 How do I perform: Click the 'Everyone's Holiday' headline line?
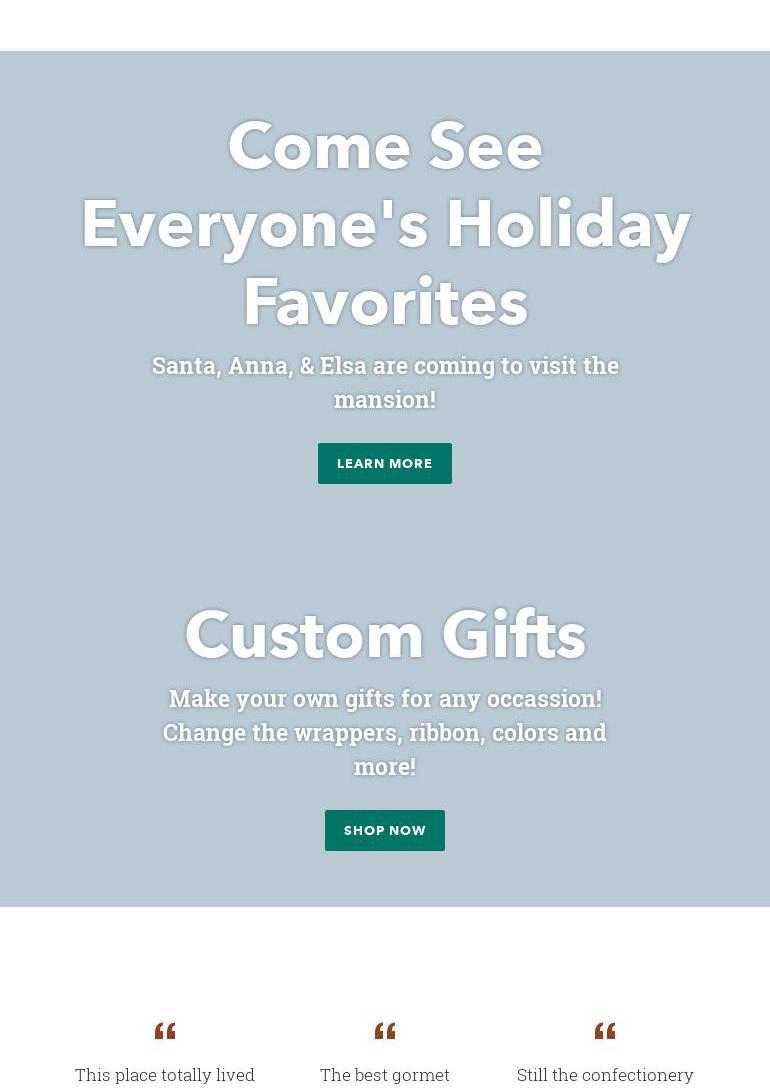click(385, 226)
